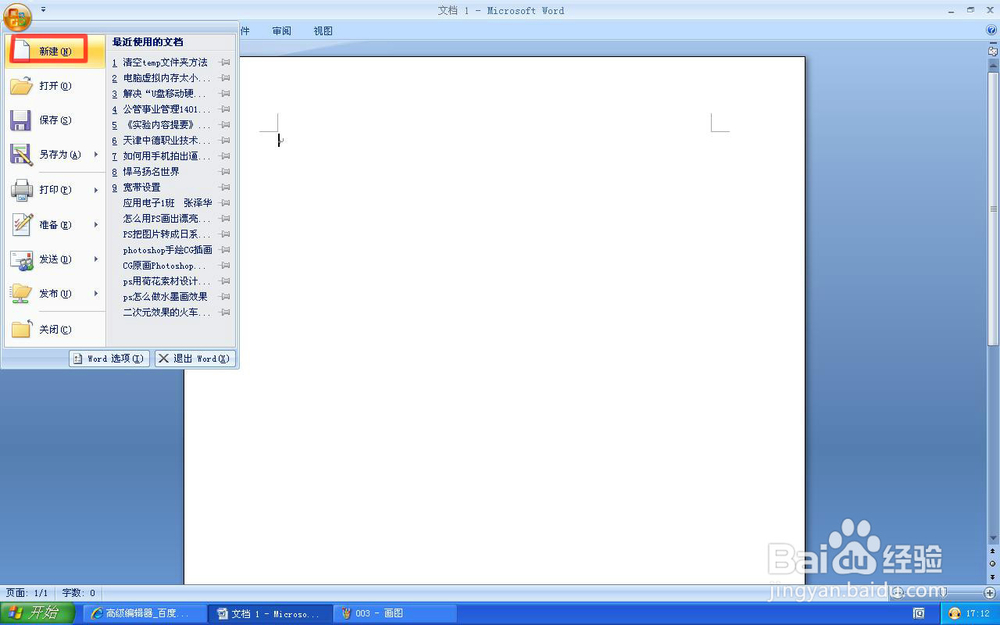The image size is (1000, 625).
Task: Switch to the 审阅 ribbon tab
Action: pos(281,31)
